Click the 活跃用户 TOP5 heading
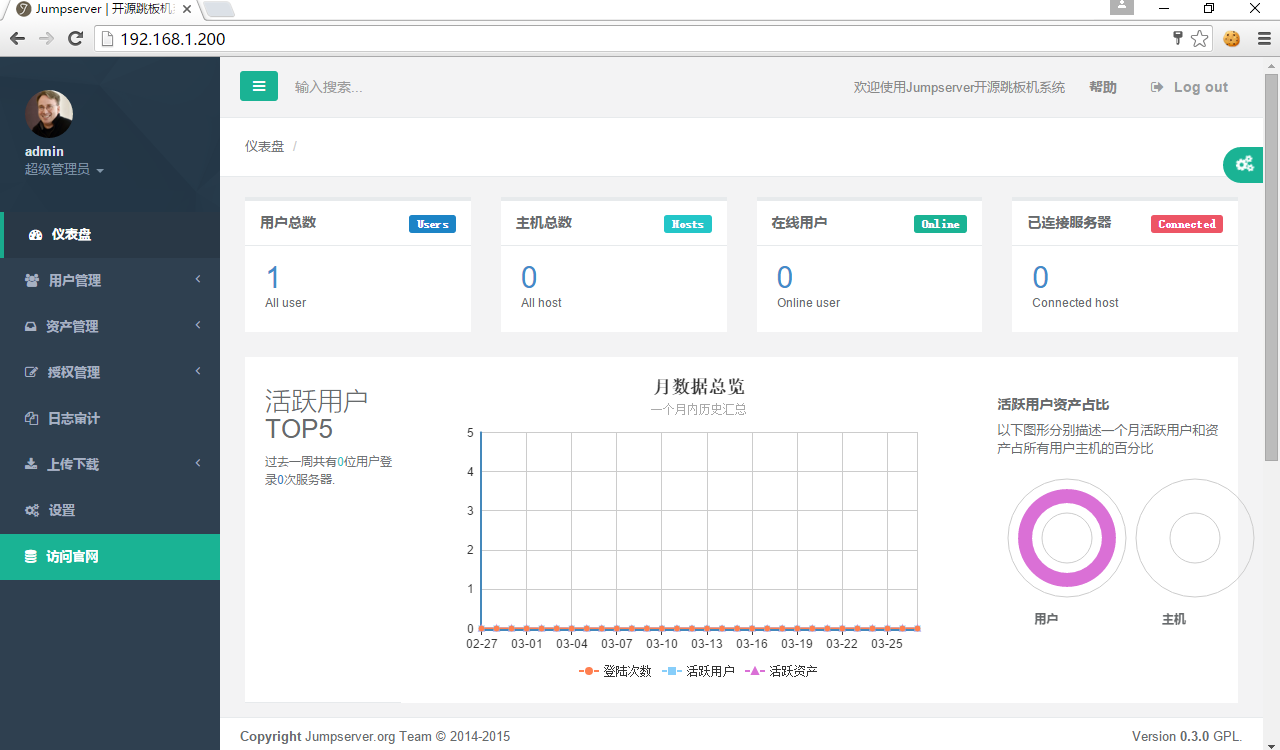The image size is (1280, 750). pos(316,415)
